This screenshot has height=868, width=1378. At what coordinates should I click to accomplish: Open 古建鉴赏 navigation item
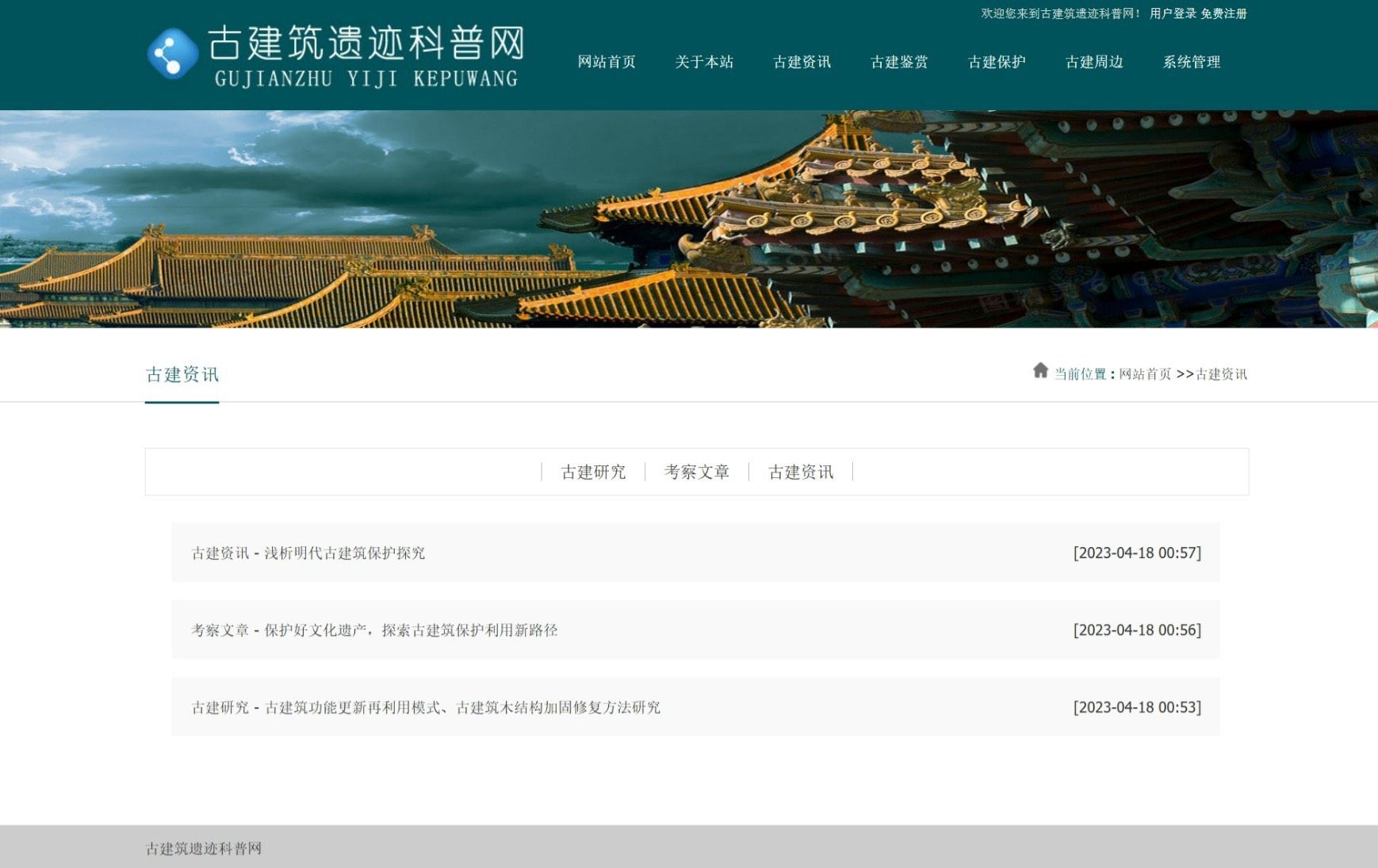pos(899,62)
